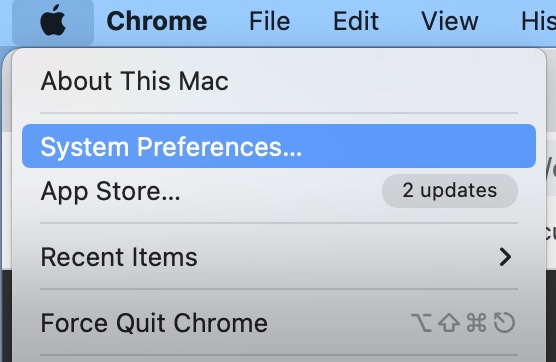Expand the Recent Items submenu
Screen dimensions: 556x362
[279, 257]
